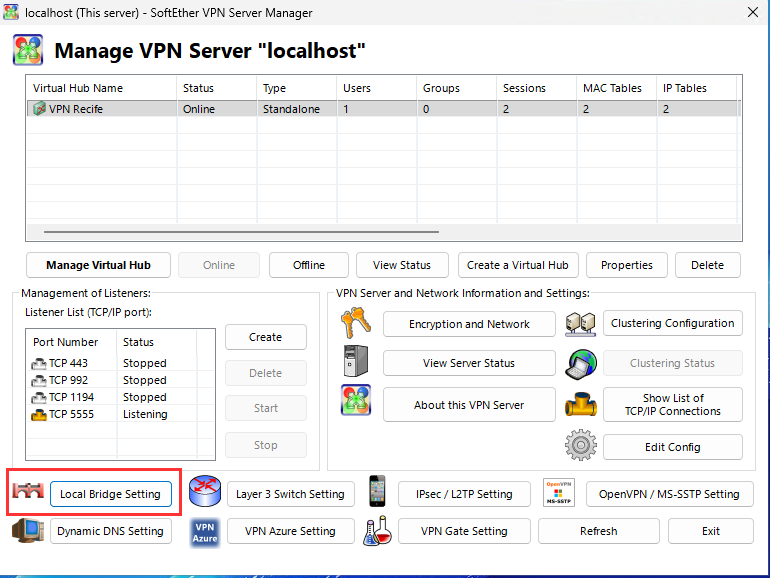The image size is (770, 578).
Task: Click the greyed Delete listener button
Action: (266, 373)
